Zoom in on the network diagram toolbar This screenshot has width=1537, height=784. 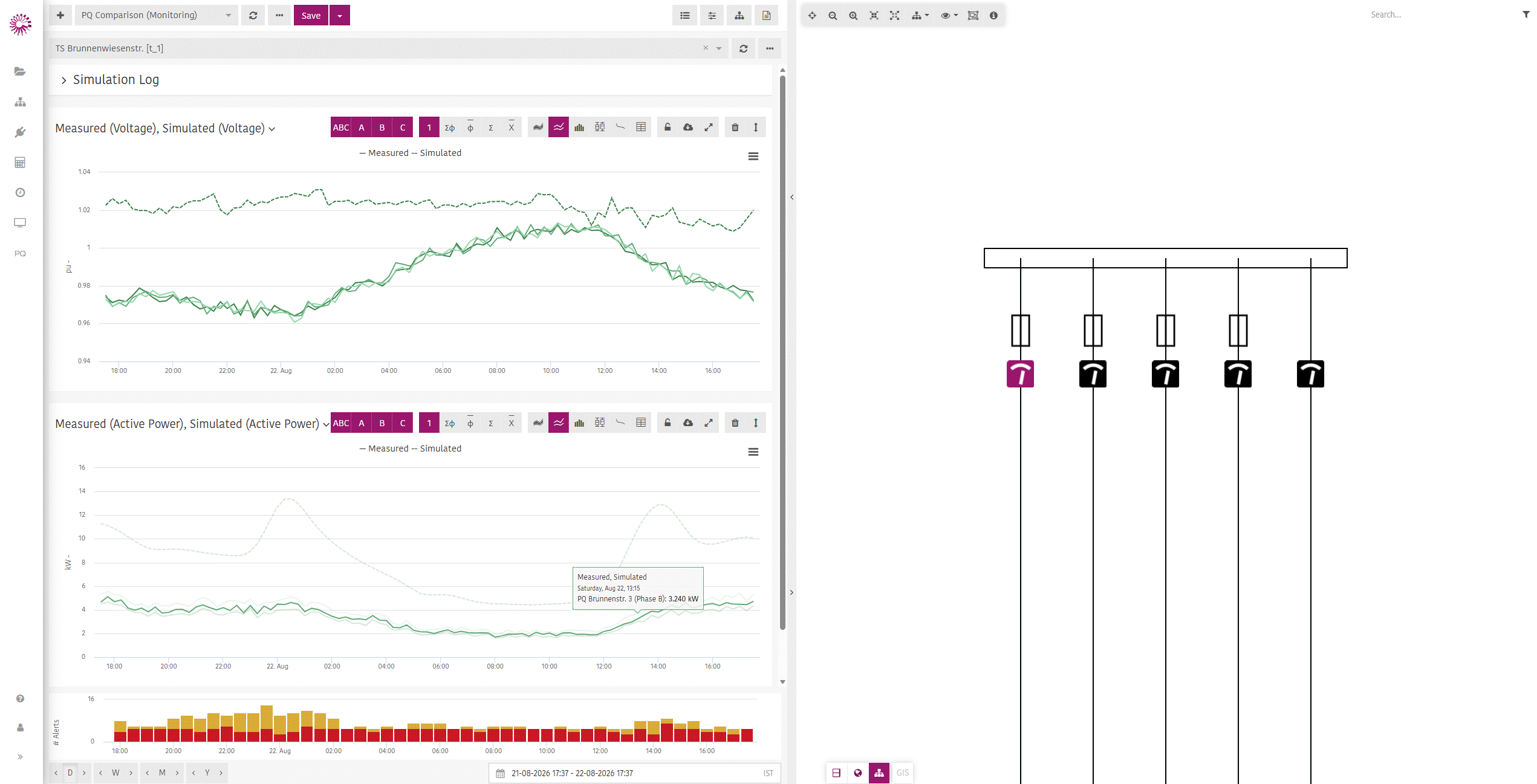click(x=853, y=16)
